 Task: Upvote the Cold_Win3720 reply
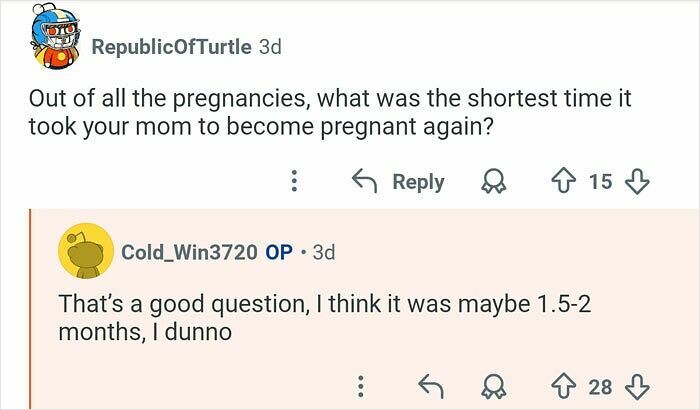click(x=568, y=386)
